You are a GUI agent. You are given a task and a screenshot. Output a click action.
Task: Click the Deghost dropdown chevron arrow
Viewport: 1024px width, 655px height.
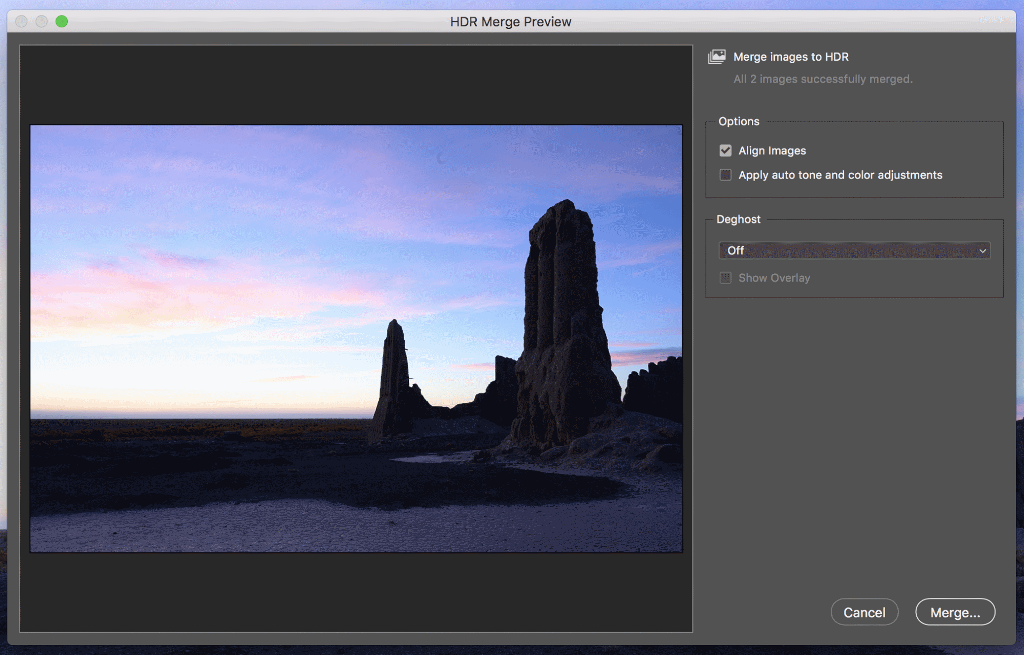click(983, 250)
